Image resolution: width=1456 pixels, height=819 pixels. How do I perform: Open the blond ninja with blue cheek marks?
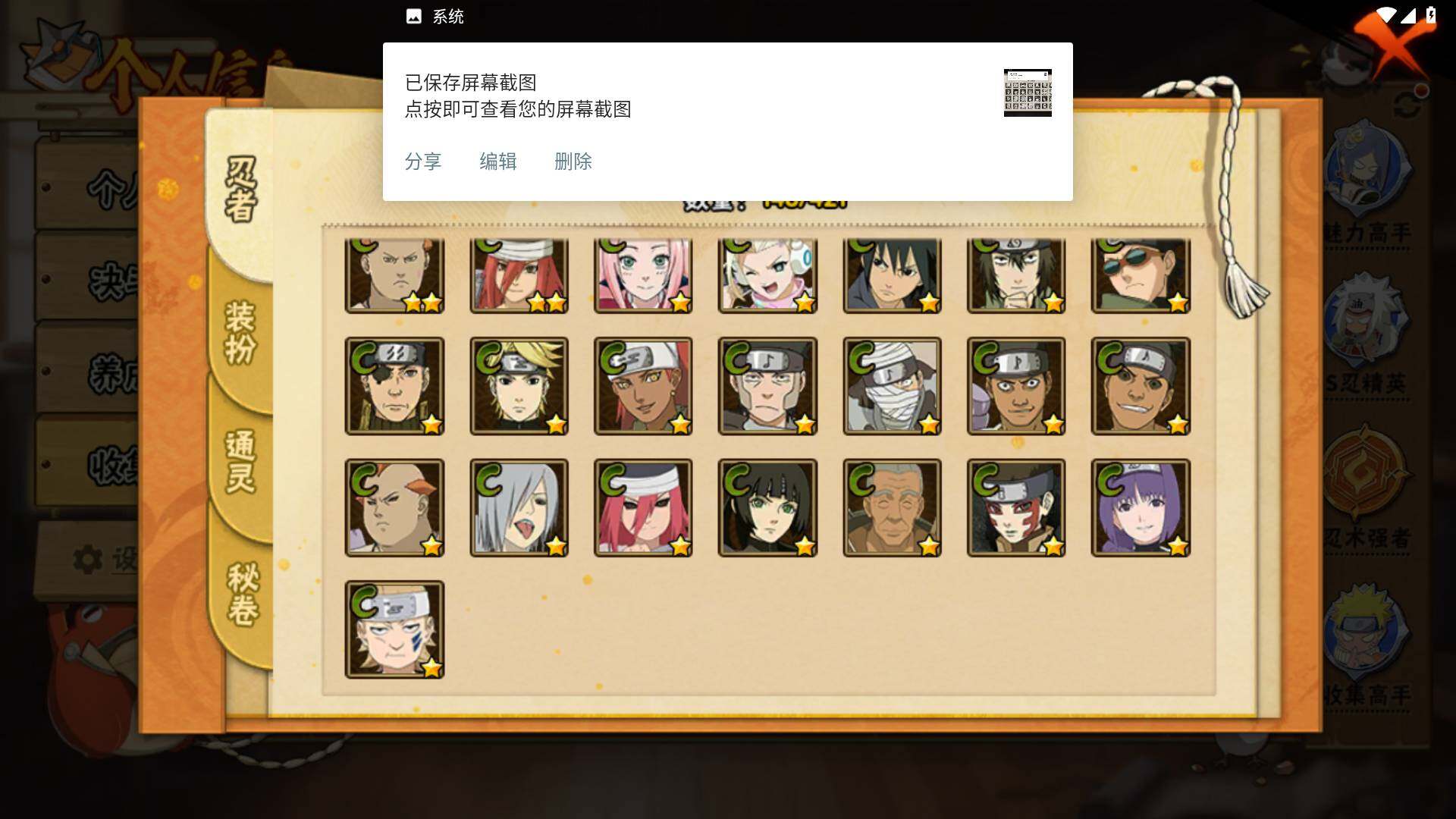point(394,629)
